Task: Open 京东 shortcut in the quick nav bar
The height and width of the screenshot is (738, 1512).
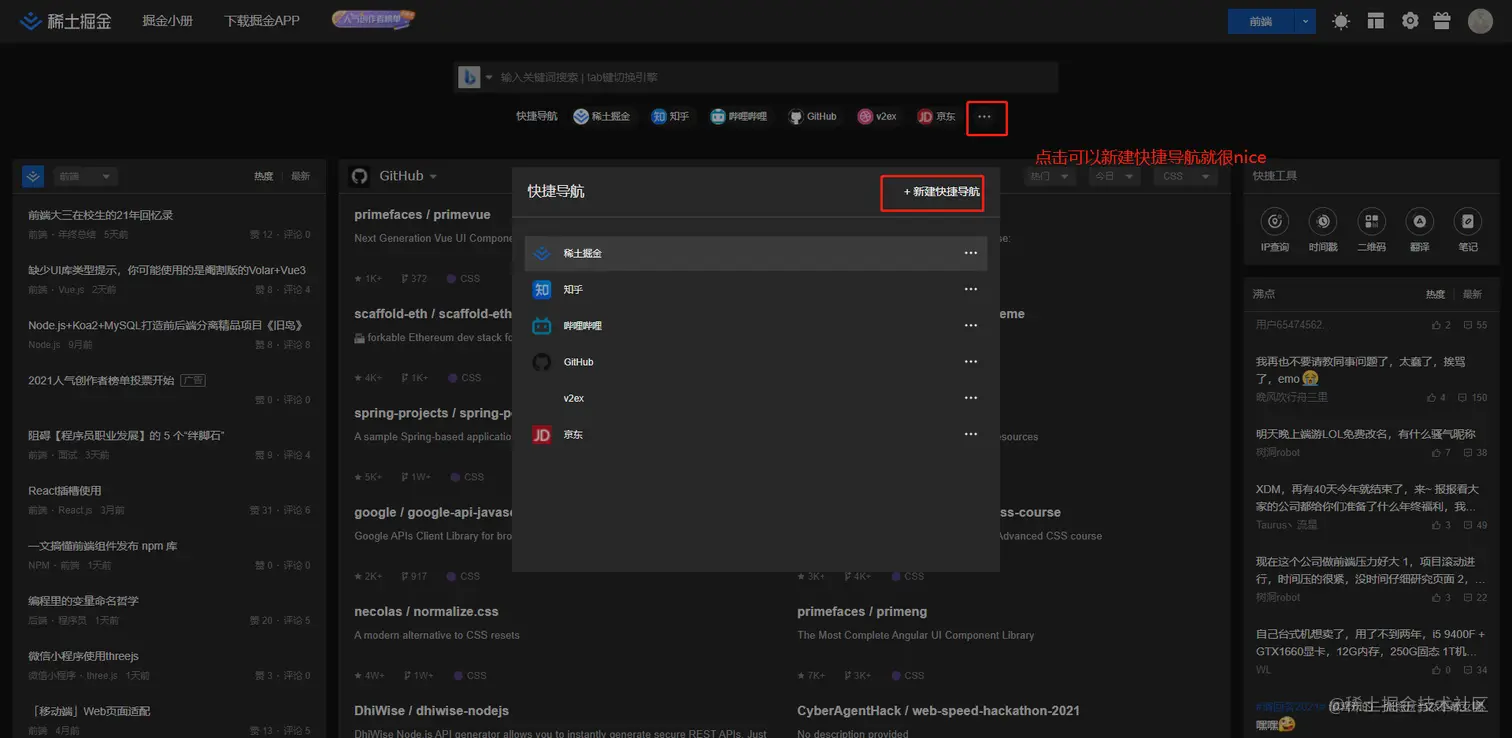Action: (936, 117)
